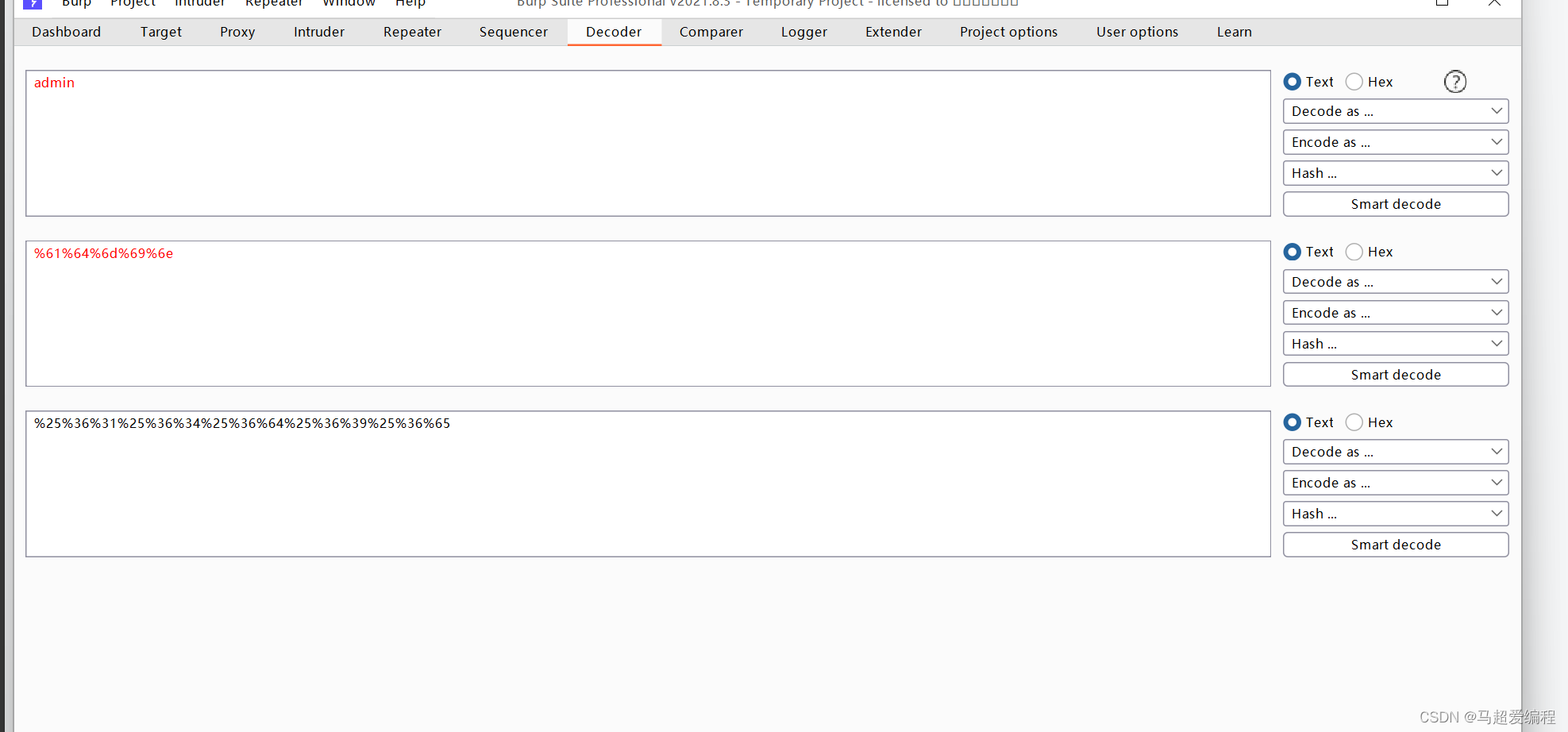Open the Help menu
This screenshot has height=732, width=1568.
click(x=410, y=3)
